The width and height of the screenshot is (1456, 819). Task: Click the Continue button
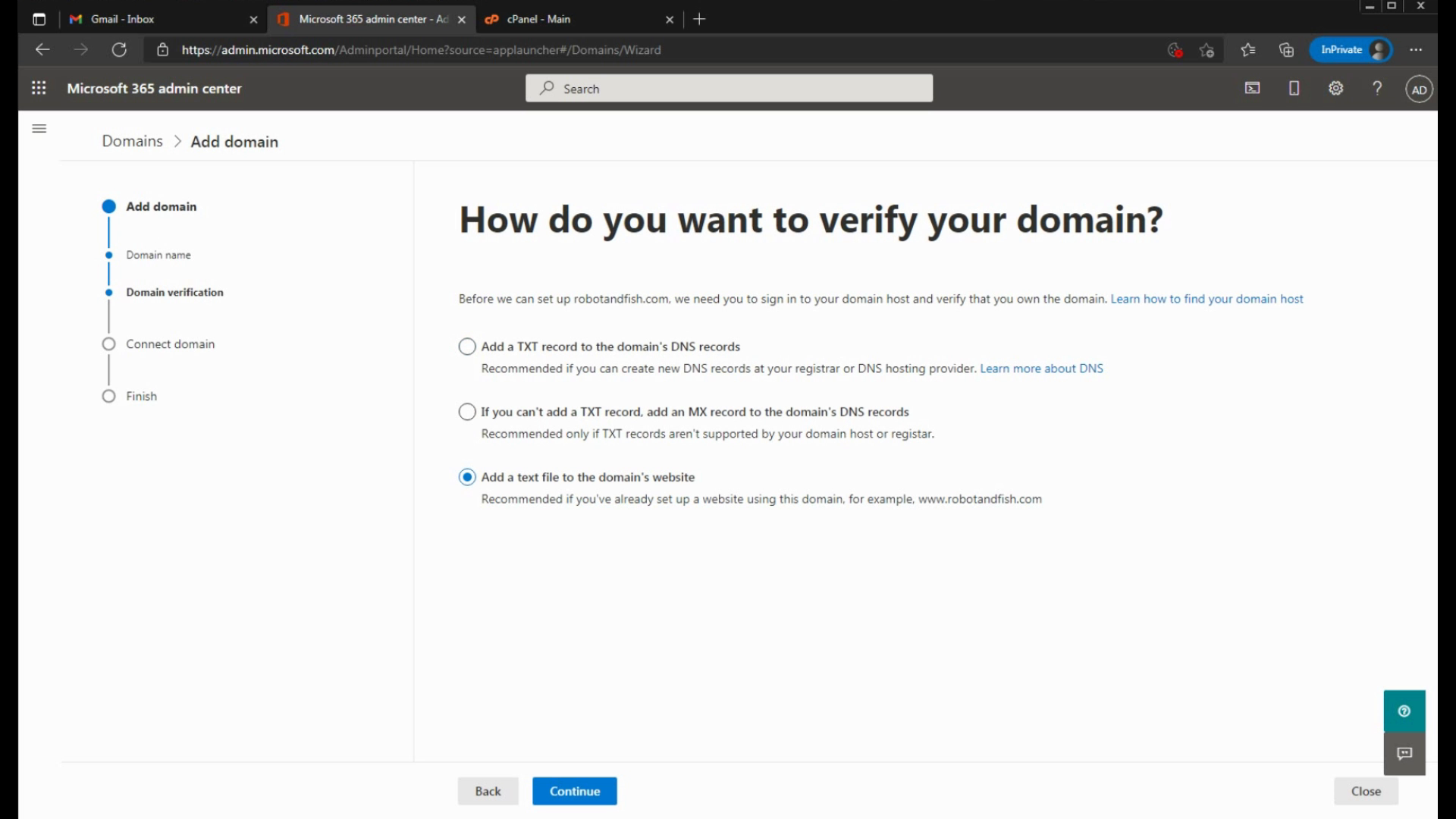[574, 791]
